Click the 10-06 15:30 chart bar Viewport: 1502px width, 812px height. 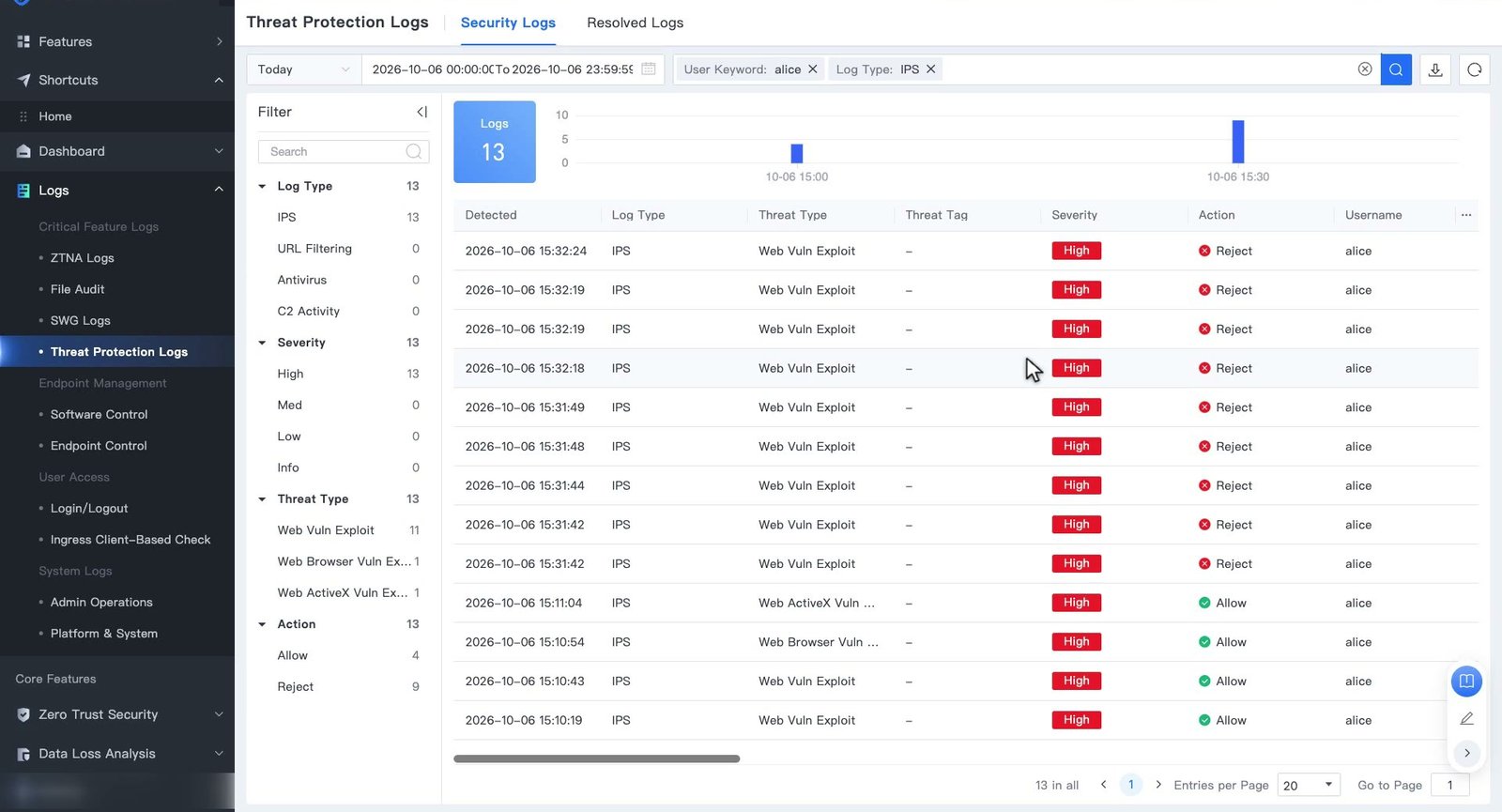1238,142
